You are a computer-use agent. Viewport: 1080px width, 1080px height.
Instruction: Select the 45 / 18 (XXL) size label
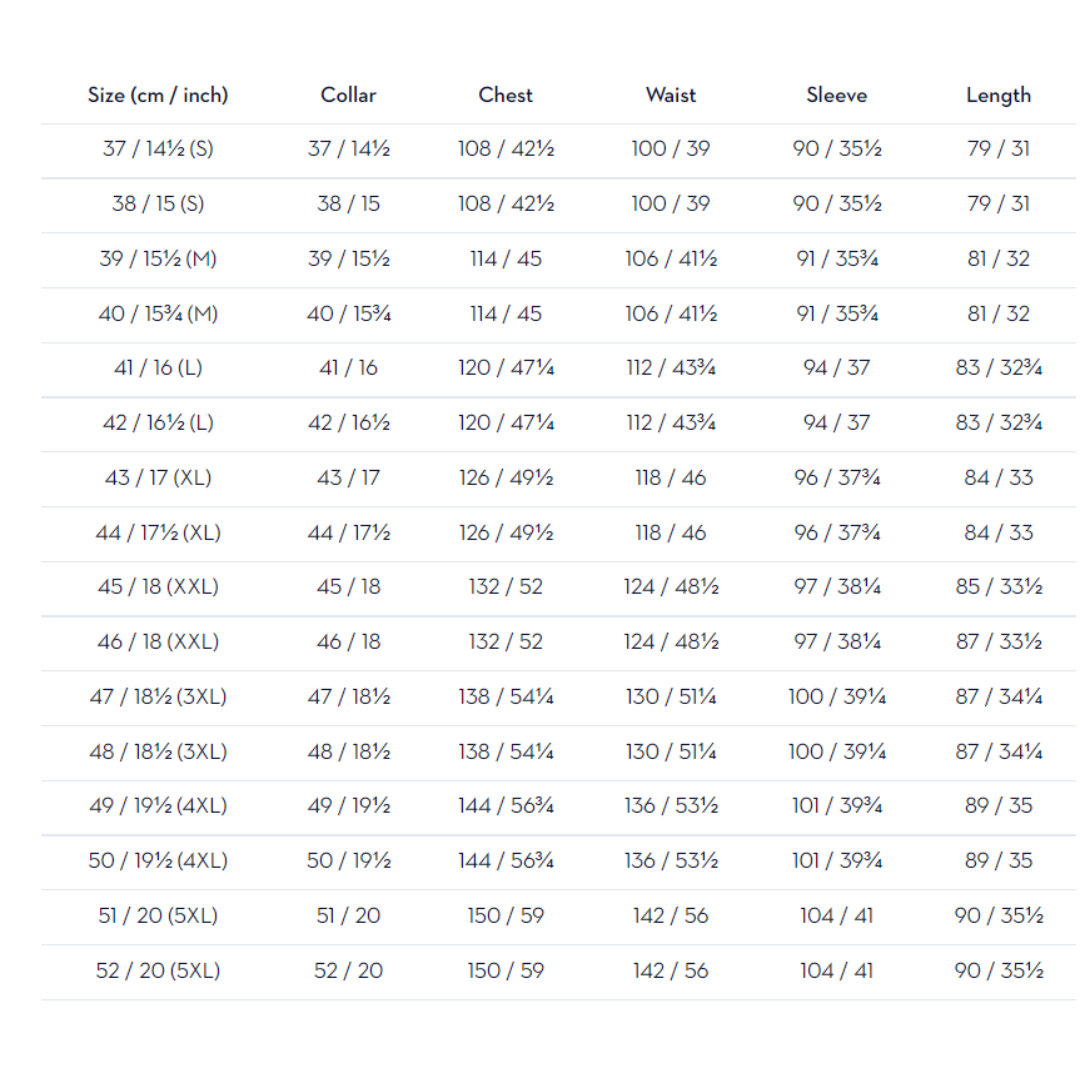click(158, 587)
